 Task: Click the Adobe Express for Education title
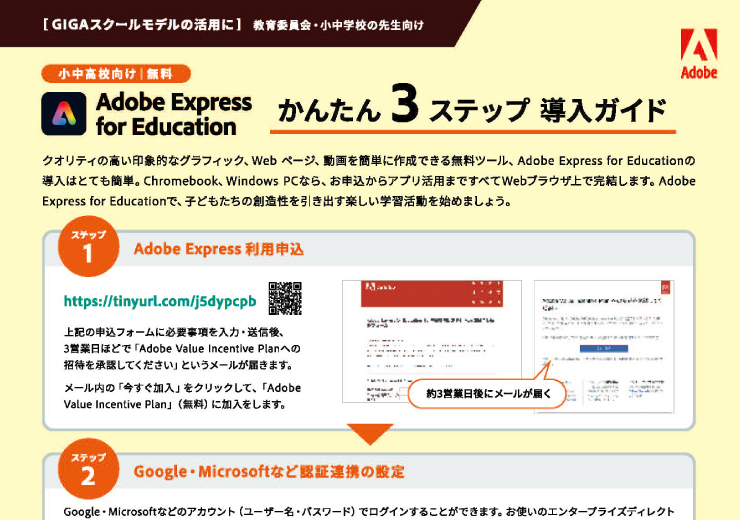(x=174, y=114)
